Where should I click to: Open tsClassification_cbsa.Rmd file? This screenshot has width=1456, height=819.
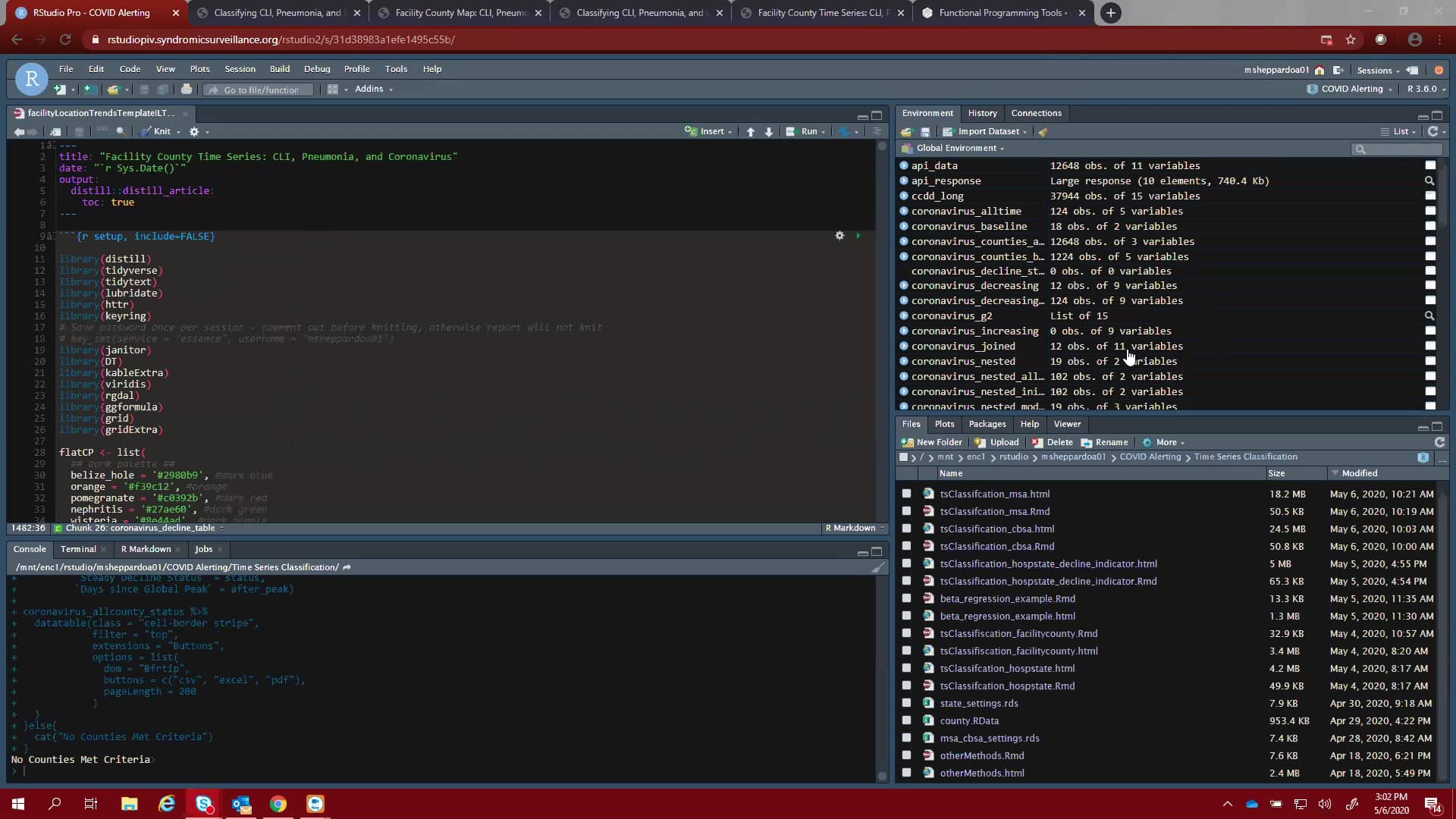(x=997, y=546)
